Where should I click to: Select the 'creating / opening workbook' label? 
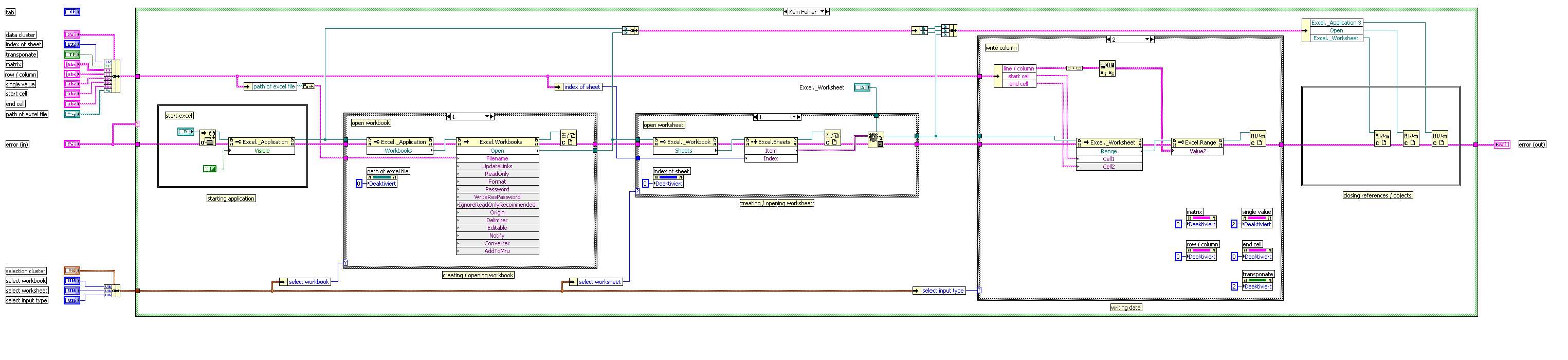click(x=478, y=275)
